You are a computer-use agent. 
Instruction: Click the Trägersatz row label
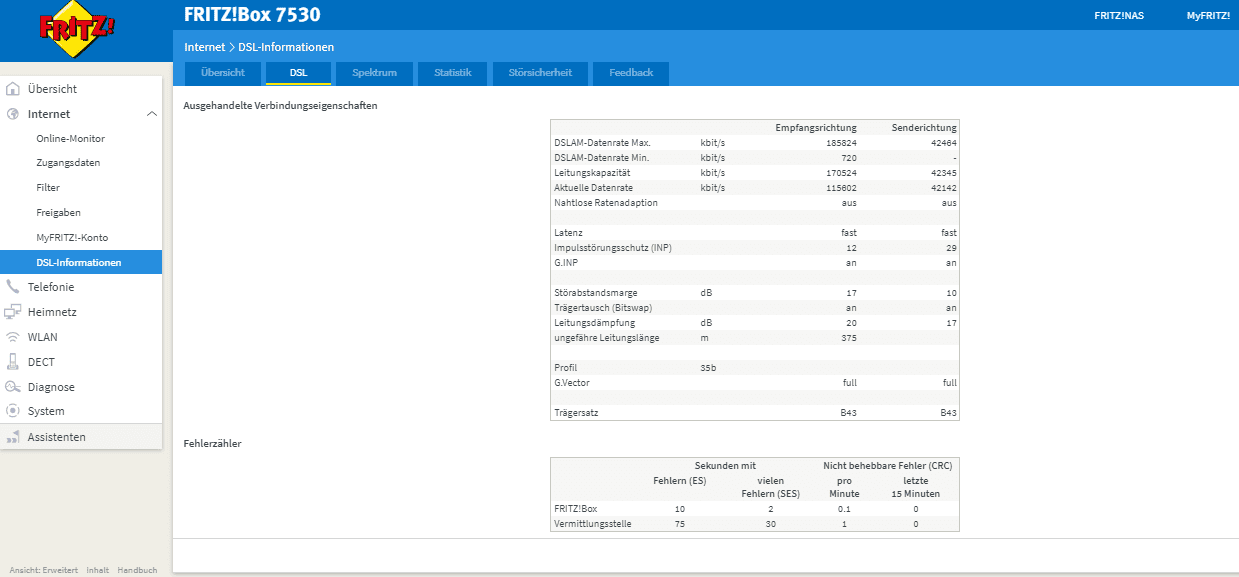click(576, 413)
